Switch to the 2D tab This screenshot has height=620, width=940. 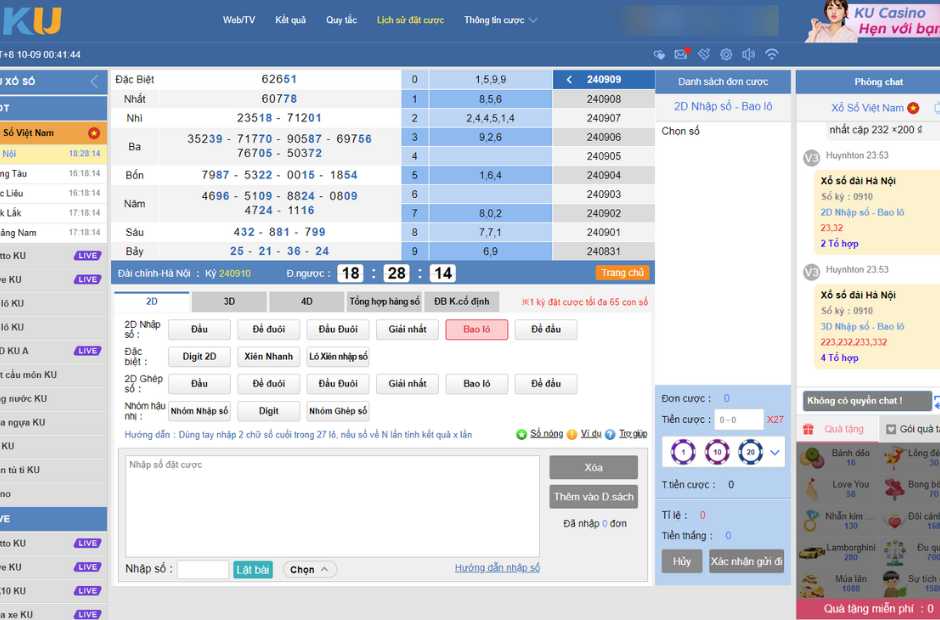[152, 302]
